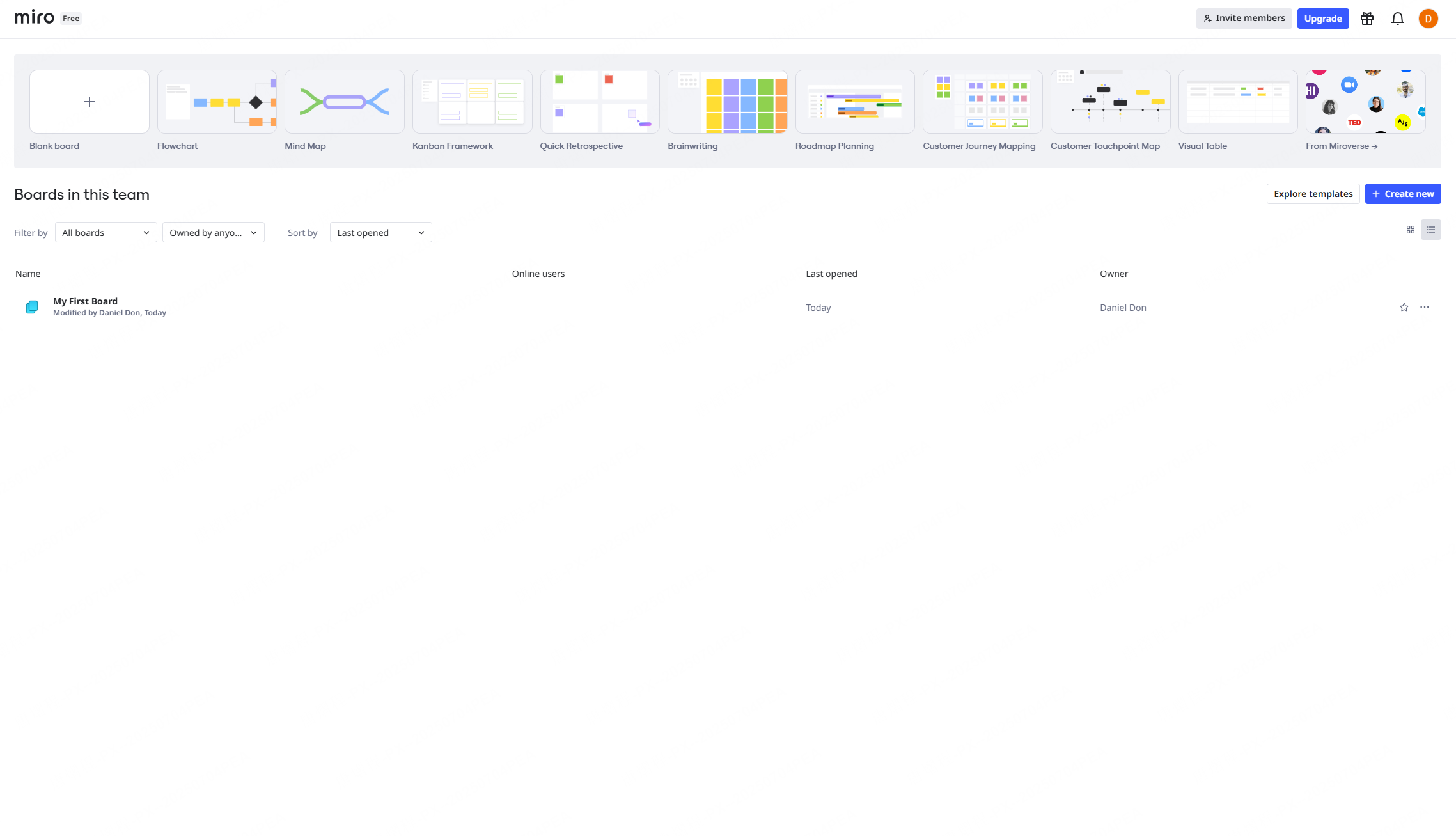Select the Flowchart template thumbnail
The height and width of the screenshot is (836, 1456).
[x=217, y=102]
